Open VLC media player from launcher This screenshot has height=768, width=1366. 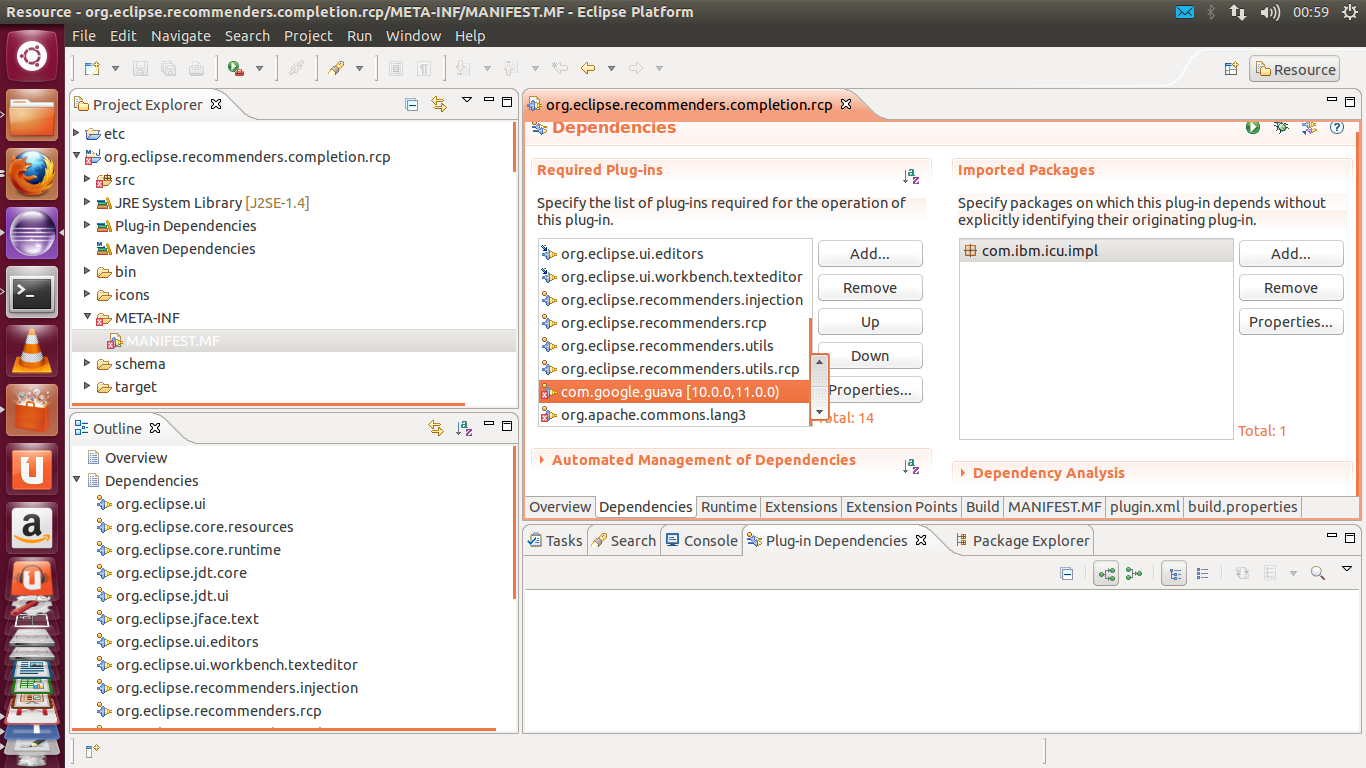[32, 351]
